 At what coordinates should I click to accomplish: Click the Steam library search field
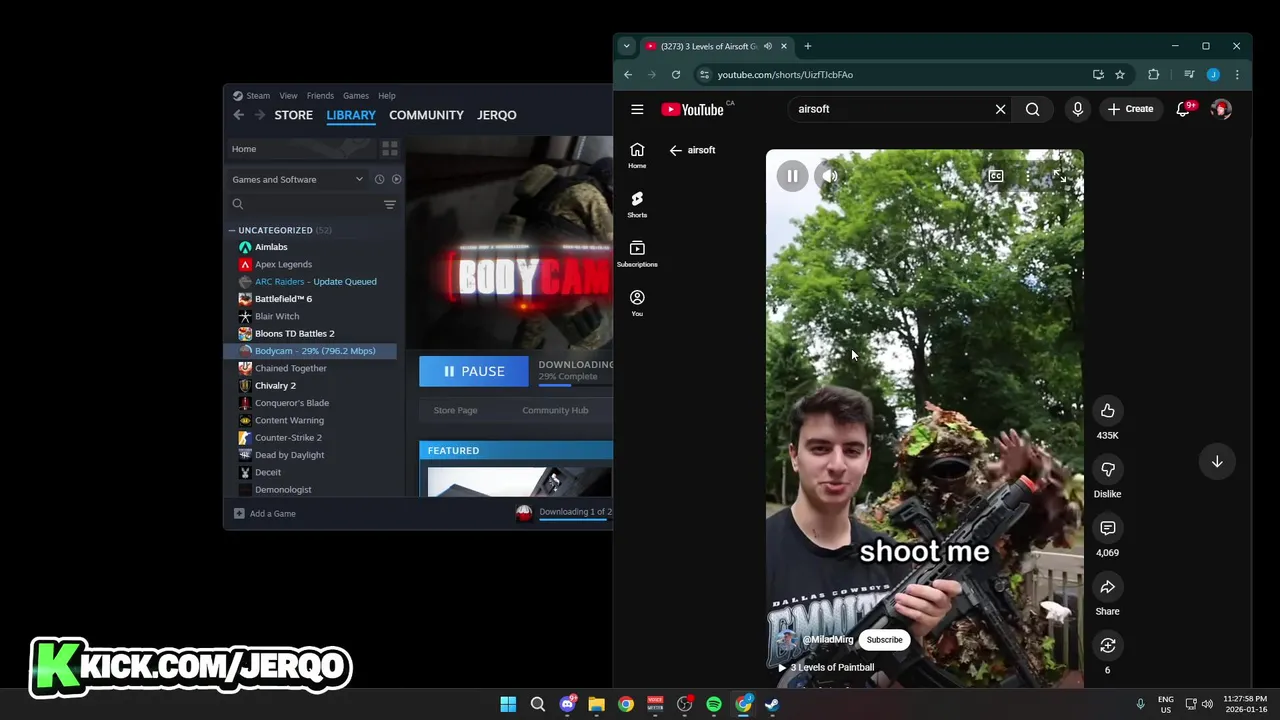(305, 204)
